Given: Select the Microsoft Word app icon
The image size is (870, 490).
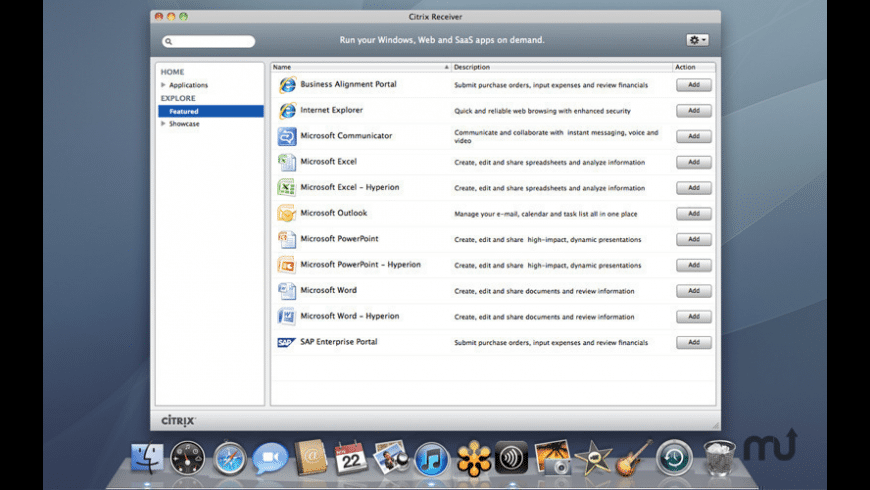Looking at the screenshot, I should 287,291.
